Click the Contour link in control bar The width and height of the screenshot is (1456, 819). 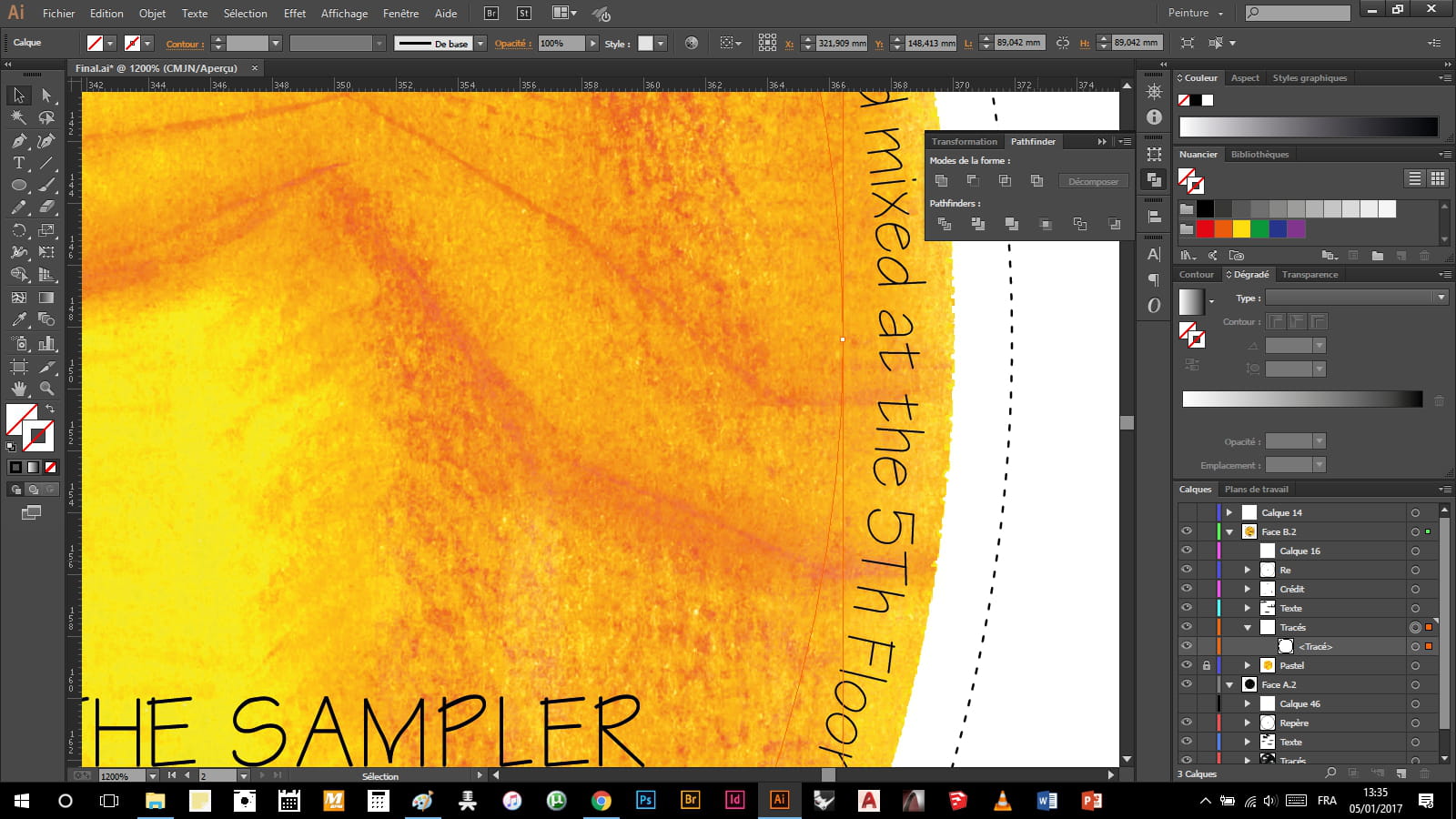185,44
